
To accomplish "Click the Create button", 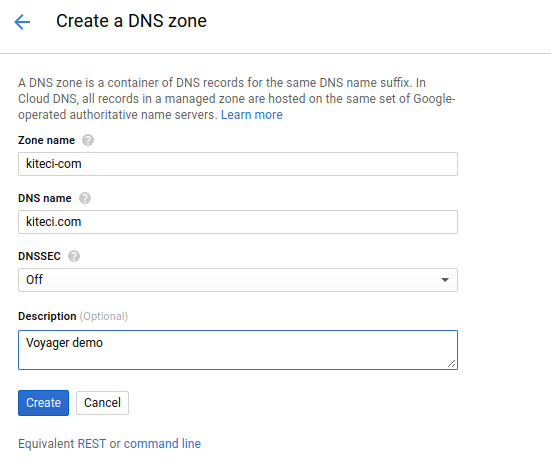I will point(44,403).
